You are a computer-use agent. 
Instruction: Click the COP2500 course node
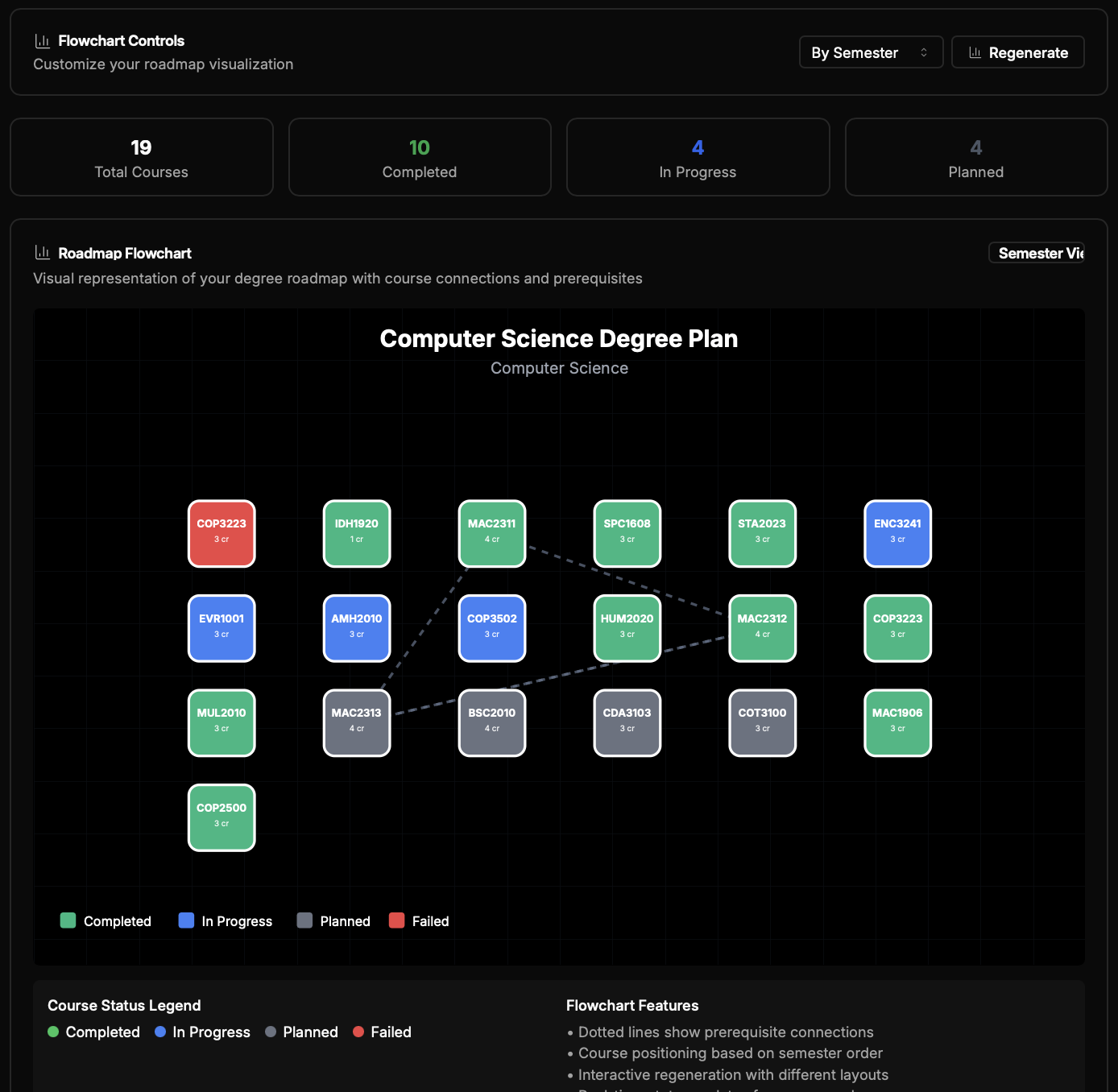point(222,817)
